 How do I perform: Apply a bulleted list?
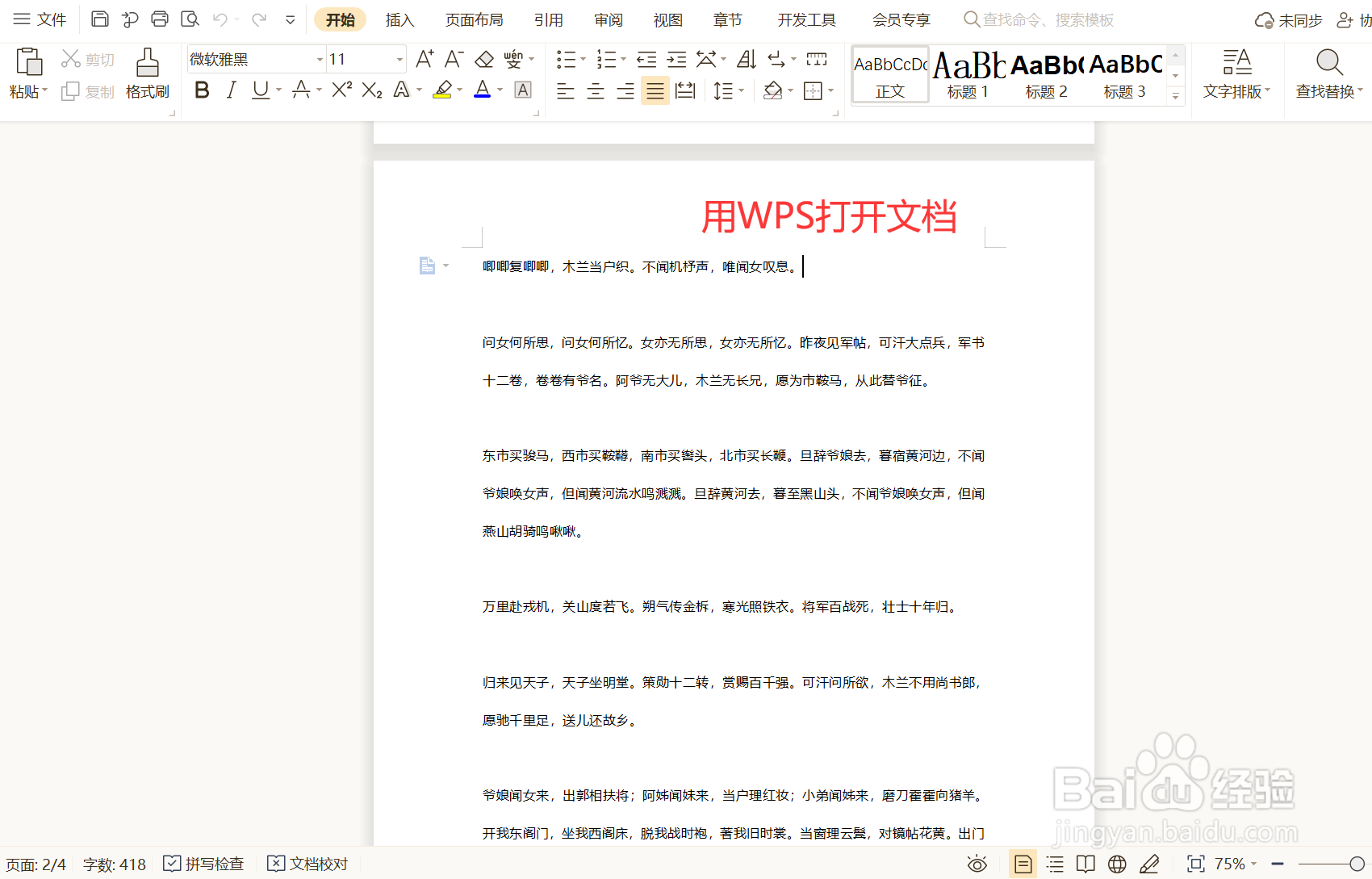(567, 58)
